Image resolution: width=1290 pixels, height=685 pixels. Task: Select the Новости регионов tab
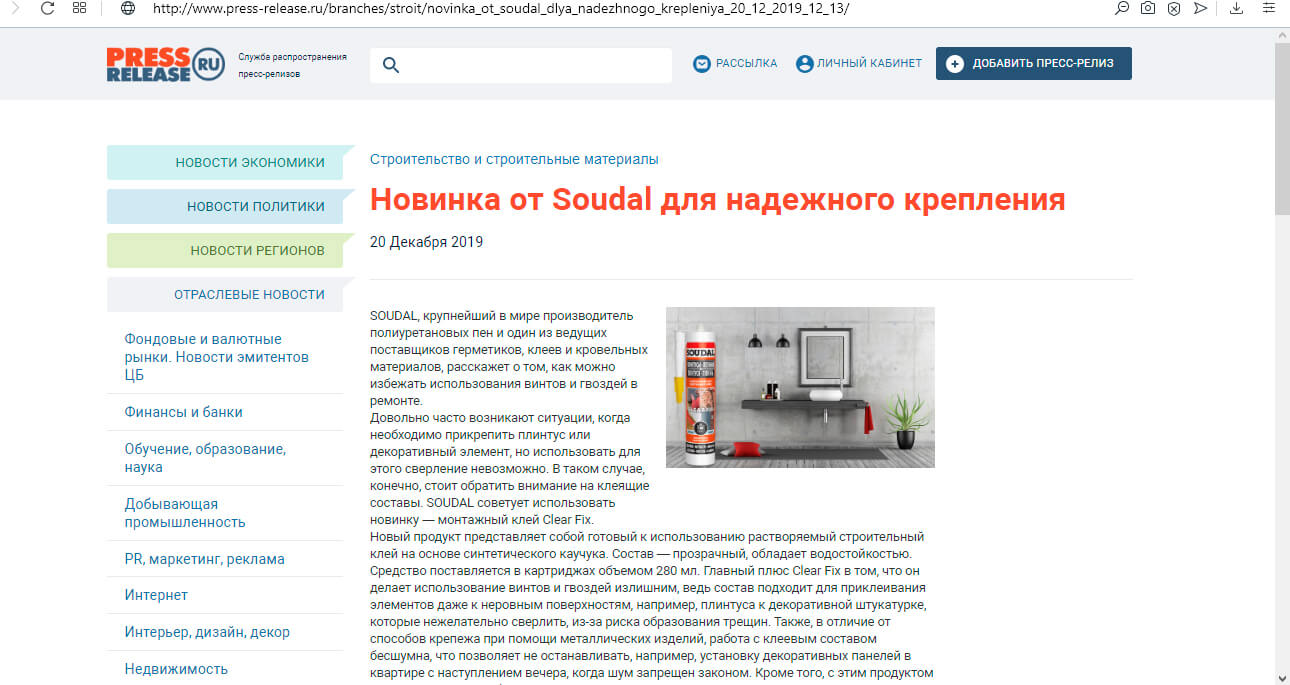pos(231,250)
